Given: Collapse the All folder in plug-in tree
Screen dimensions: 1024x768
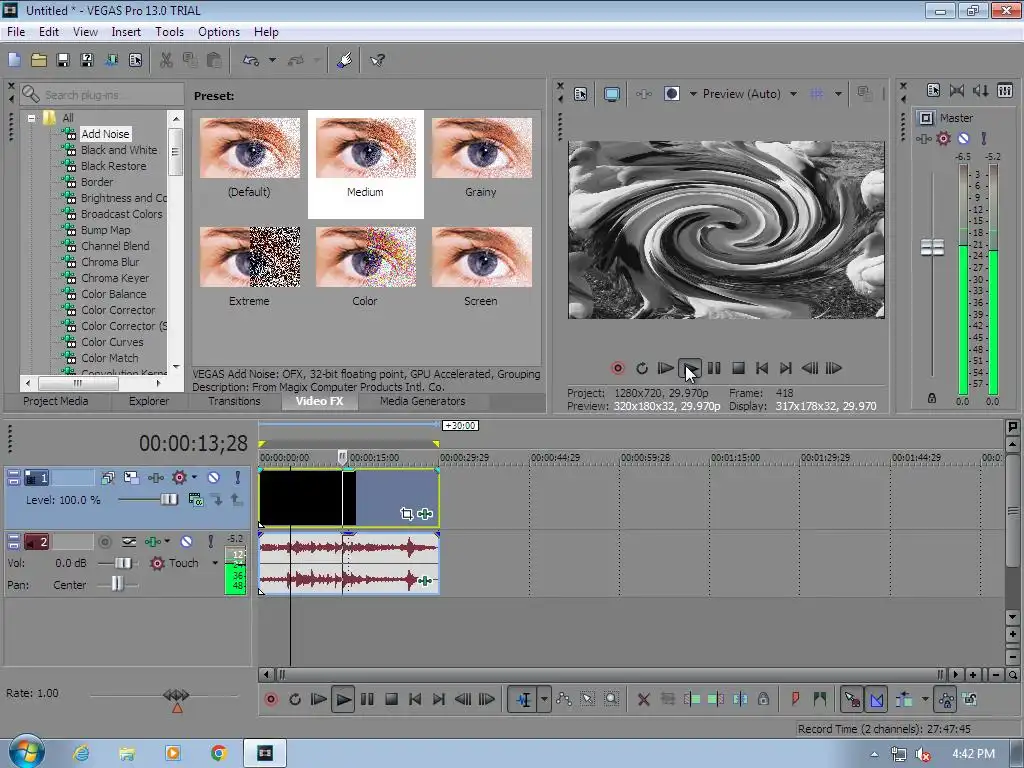Looking at the screenshot, I should point(31,118).
